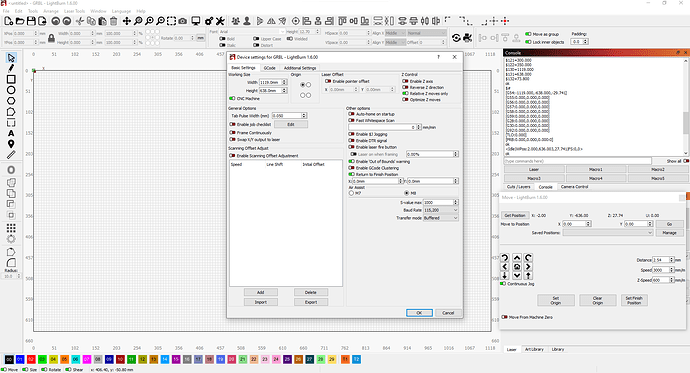690x373 pixels.
Task: Open the Device Settings wrench icon
Action: [x=220, y=21]
